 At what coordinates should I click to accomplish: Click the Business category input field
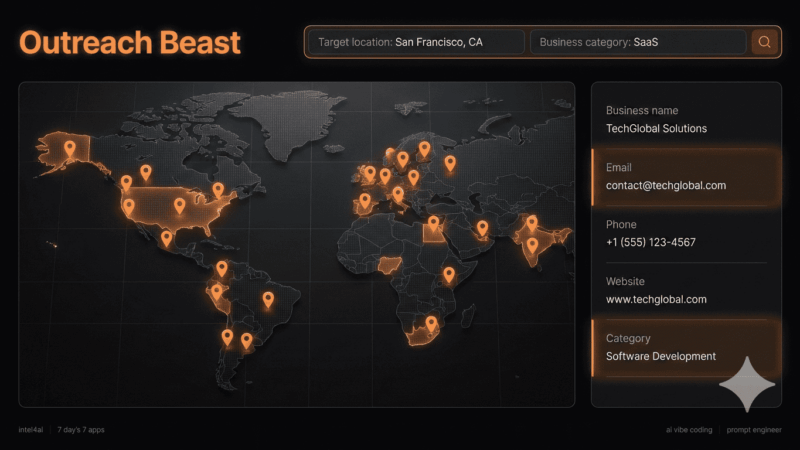638,42
